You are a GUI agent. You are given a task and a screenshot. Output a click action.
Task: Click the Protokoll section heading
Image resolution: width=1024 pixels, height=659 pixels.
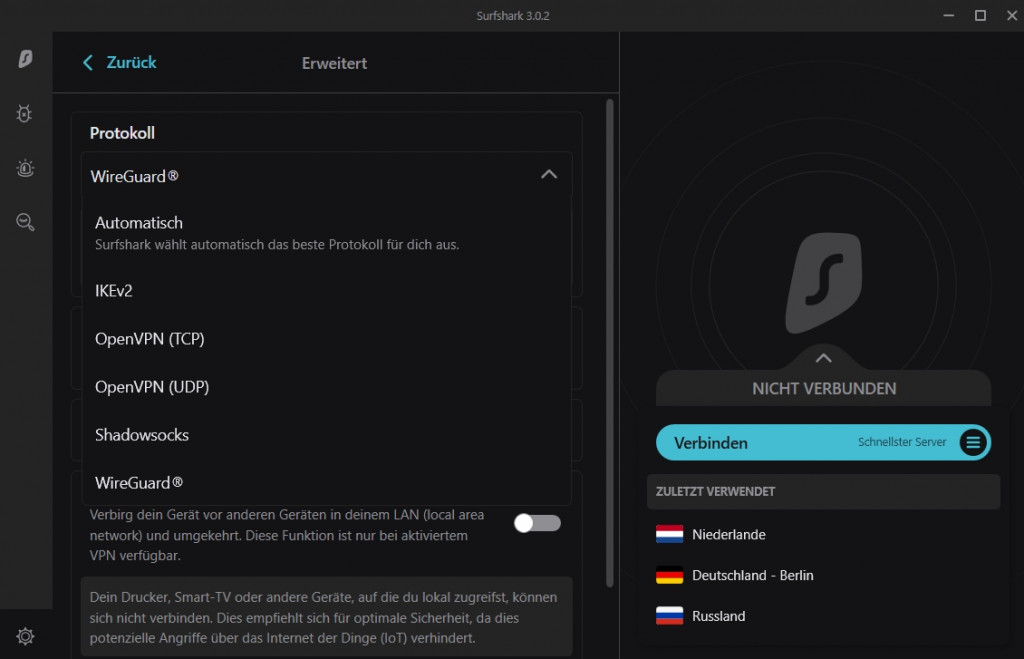122,133
